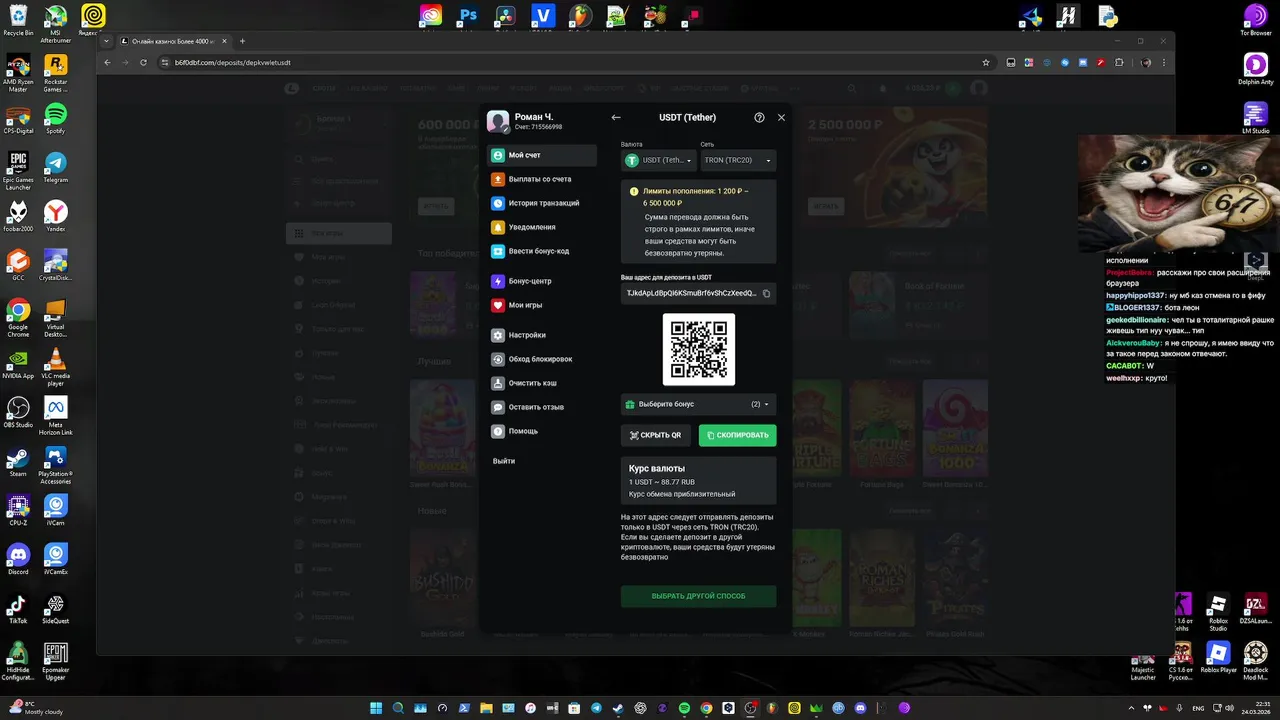Open Tor Browser desktop shortcut

coord(1255,20)
